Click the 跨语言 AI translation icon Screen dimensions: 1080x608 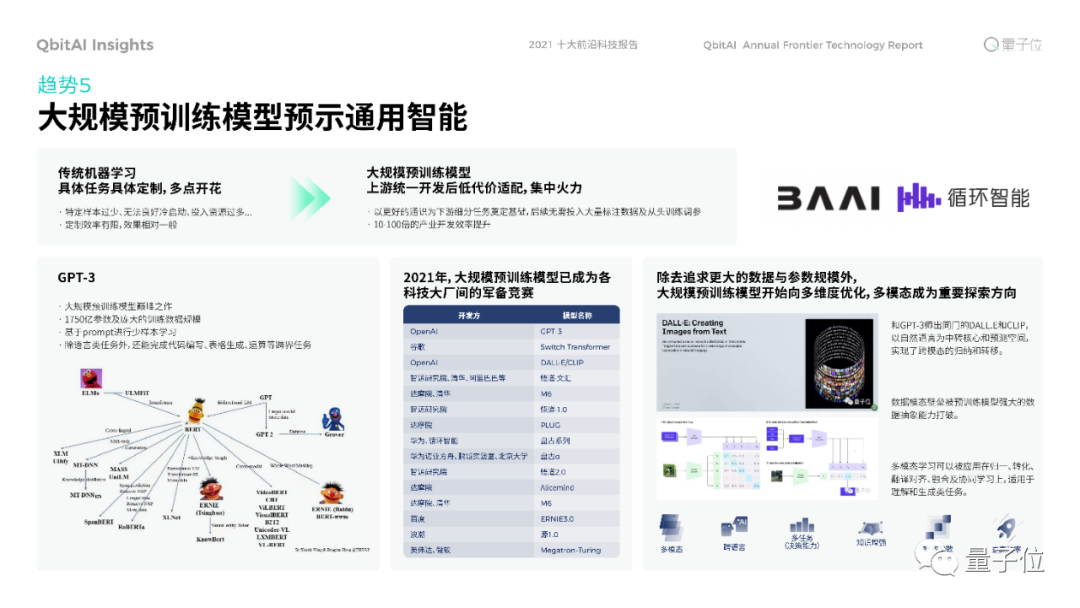[x=734, y=527]
